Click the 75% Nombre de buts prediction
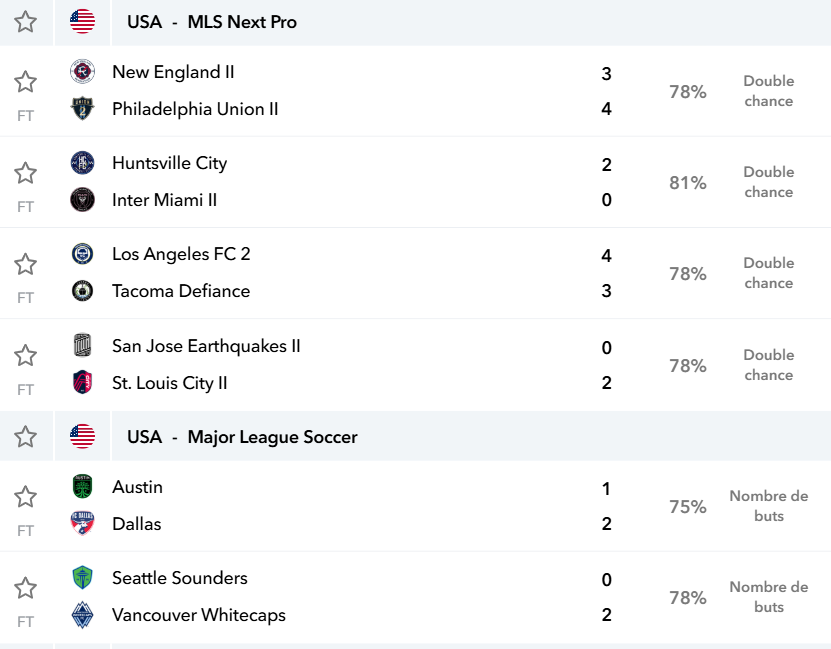The image size is (831, 649). (x=738, y=506)
